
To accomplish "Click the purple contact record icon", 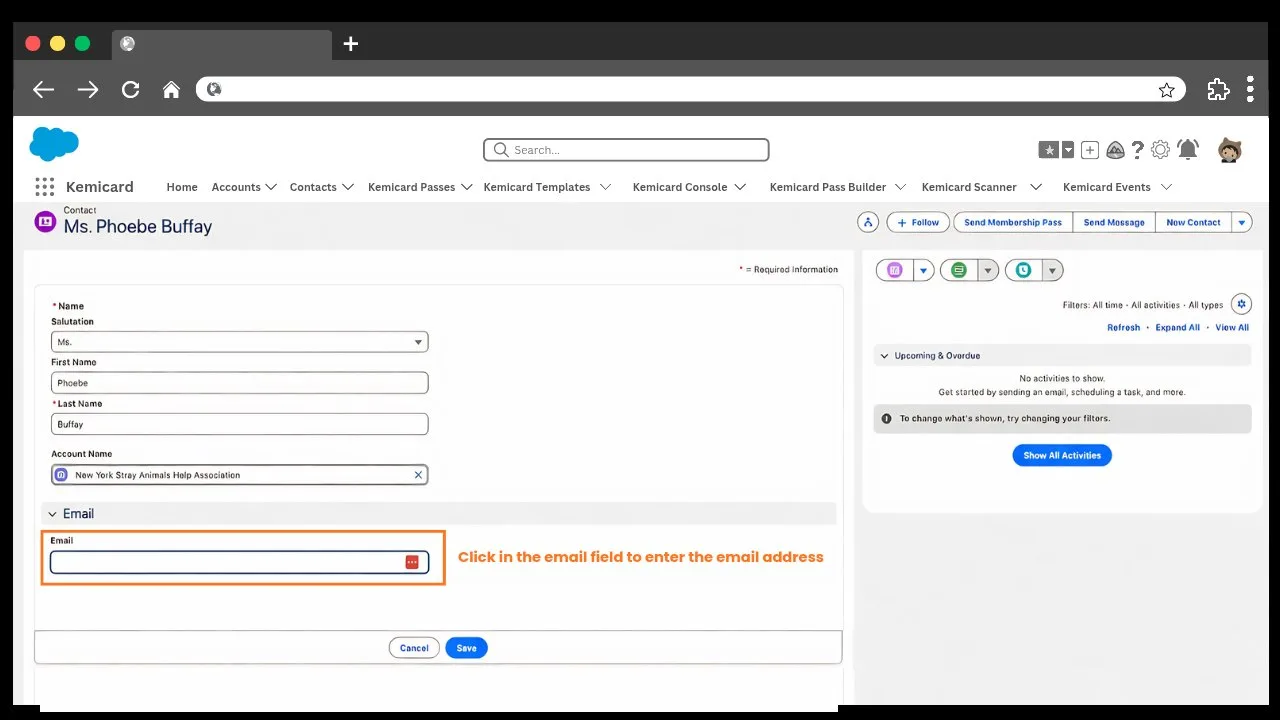I will [45, 222].
